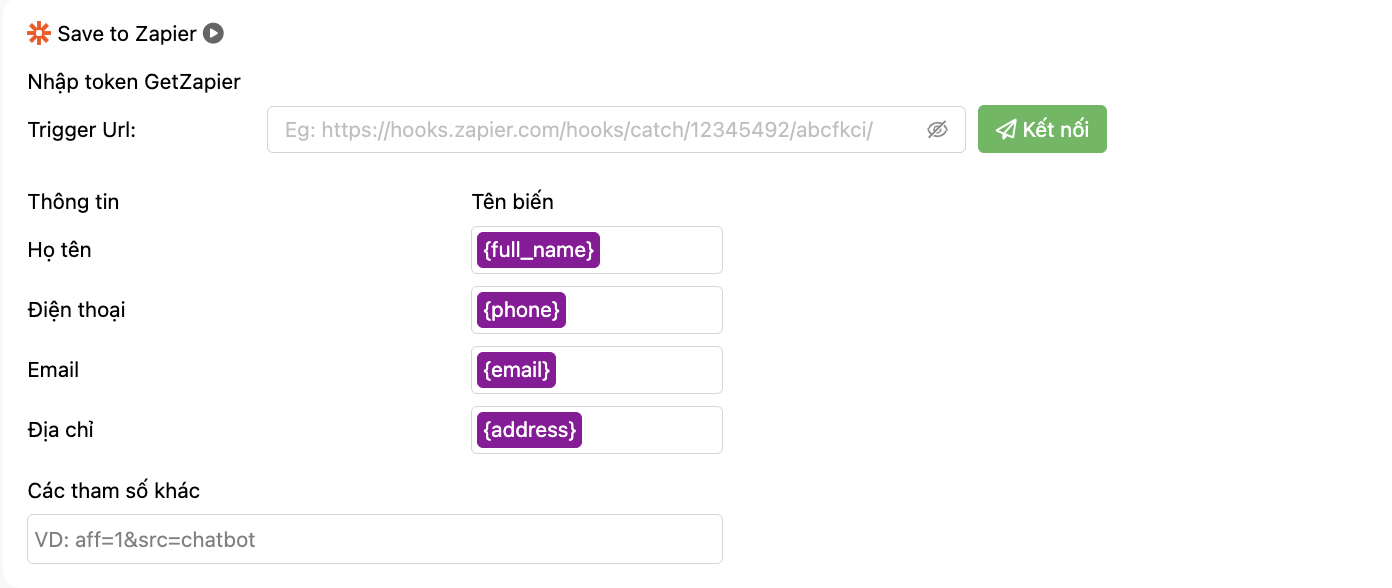Click the Nhập token GetZapier heading

[x=134, y=81]
